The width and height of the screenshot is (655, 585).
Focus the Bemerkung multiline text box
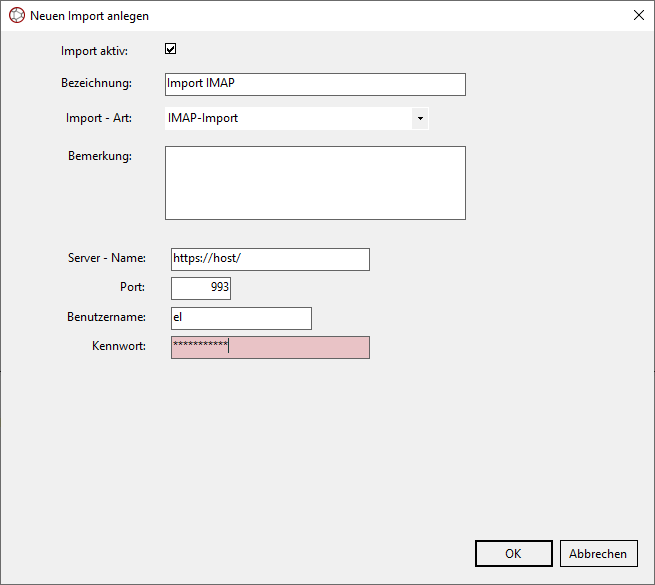click(315, 183)
